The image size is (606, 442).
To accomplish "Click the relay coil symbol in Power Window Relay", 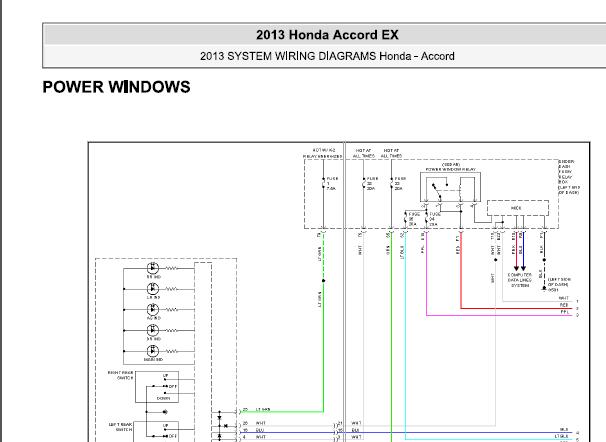I will pos(461,189).
